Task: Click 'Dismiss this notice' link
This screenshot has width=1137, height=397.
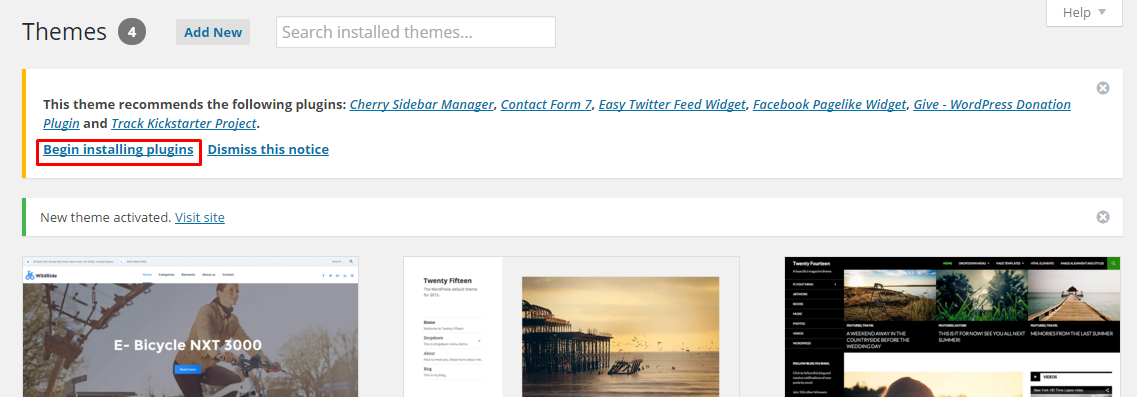Action: tap(268, 150)
